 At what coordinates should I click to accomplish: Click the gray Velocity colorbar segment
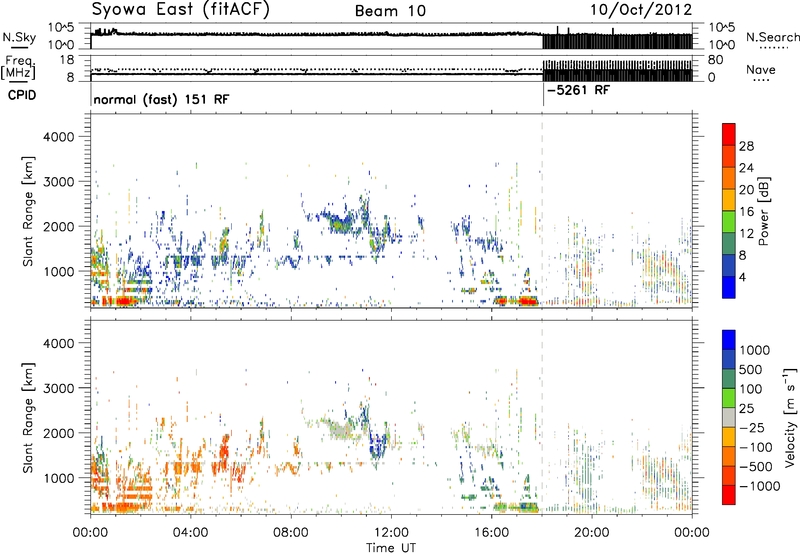tap(729, 417)
